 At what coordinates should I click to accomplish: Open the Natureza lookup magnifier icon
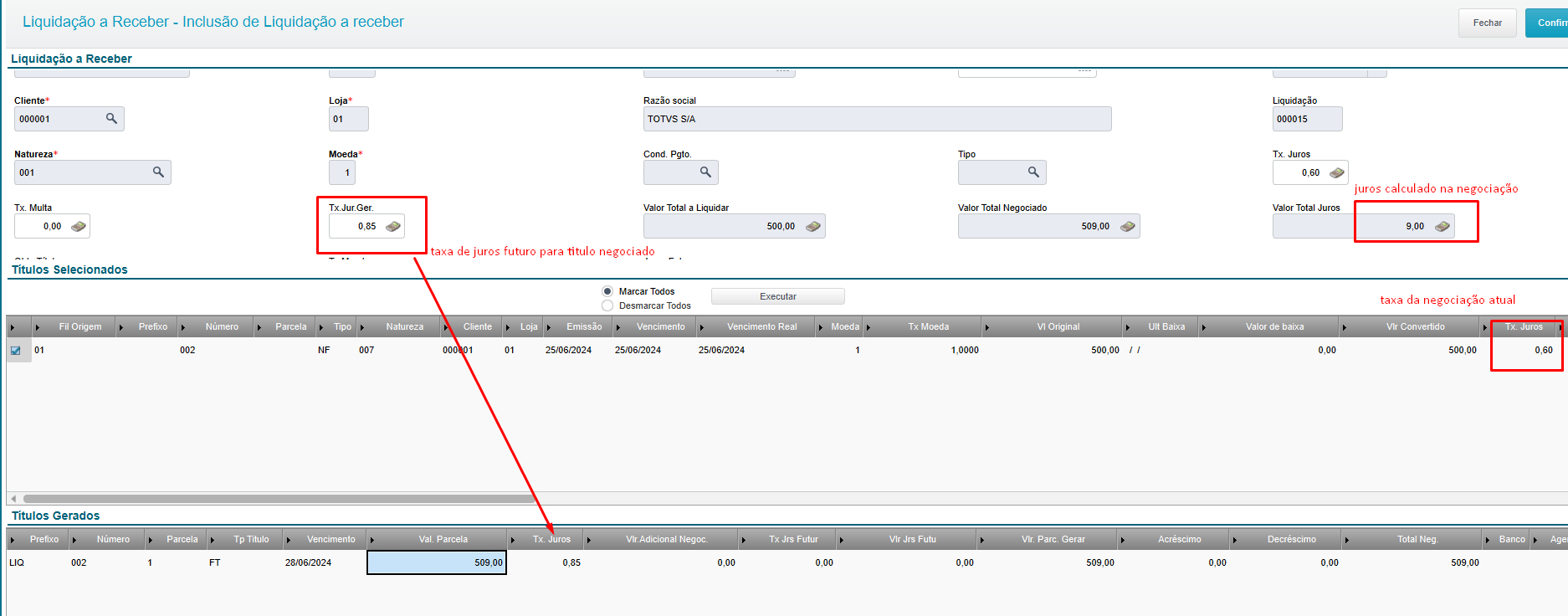[158, 172]
